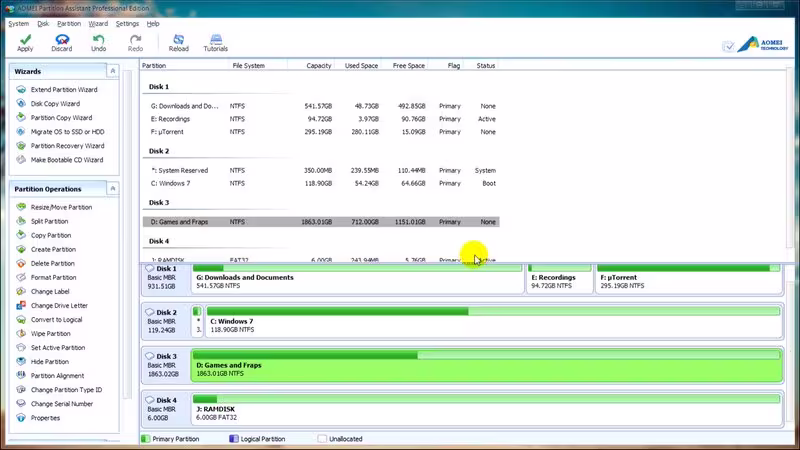The height and width of the screenshot is (450, 800).
Task: Toggle the checkmark icon beside AOMEI logo
Action: (729, 46)
